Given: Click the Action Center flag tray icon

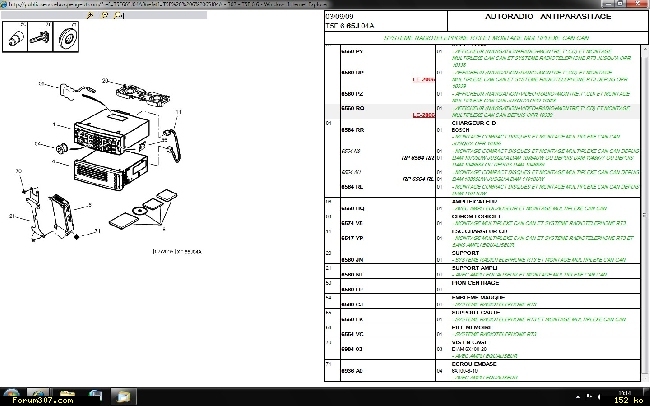Looking at the screenshot, I should pyautogui.click(x=589, y=396).
